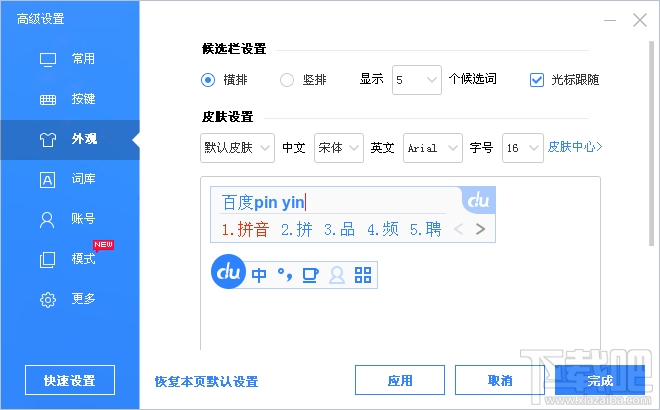The width and height of the screenshot is (660, 410).
Task: Select the 竖排 vertical layout radio
Action: coord(287,80)
